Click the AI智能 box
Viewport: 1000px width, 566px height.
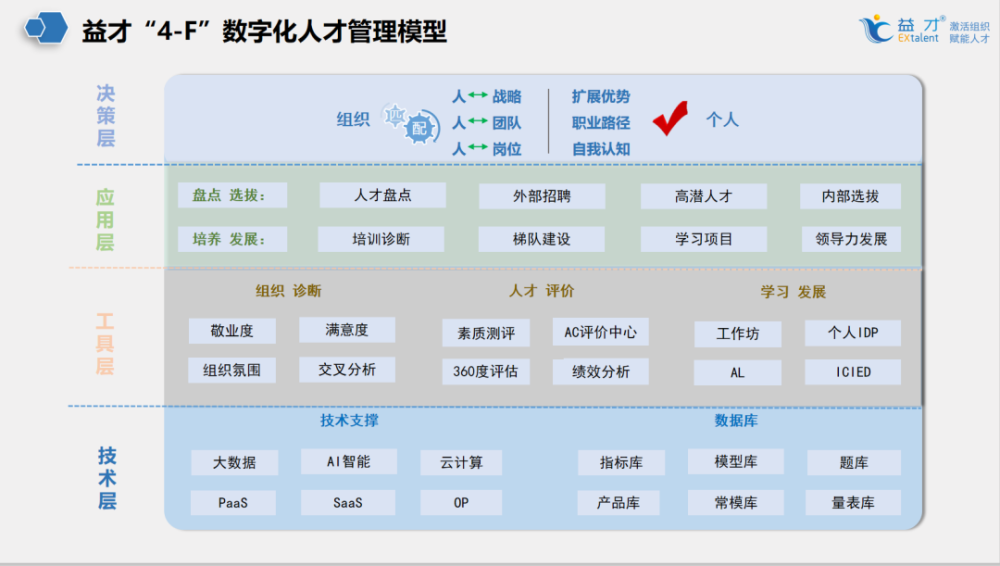(348, 461)
